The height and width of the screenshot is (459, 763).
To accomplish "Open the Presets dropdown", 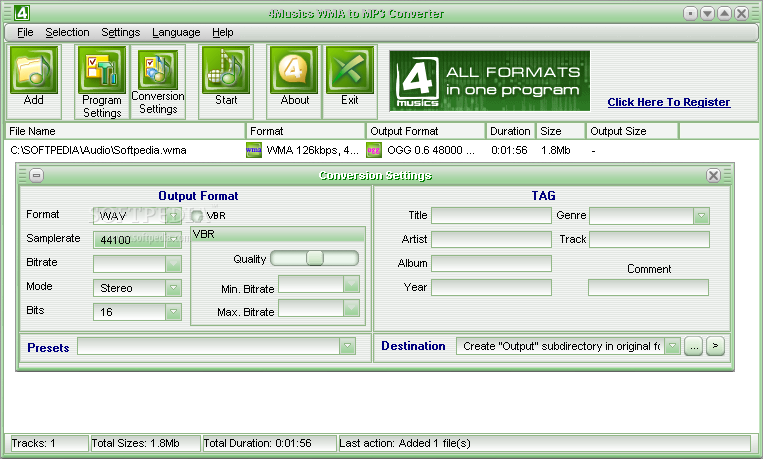I will 347,346.
